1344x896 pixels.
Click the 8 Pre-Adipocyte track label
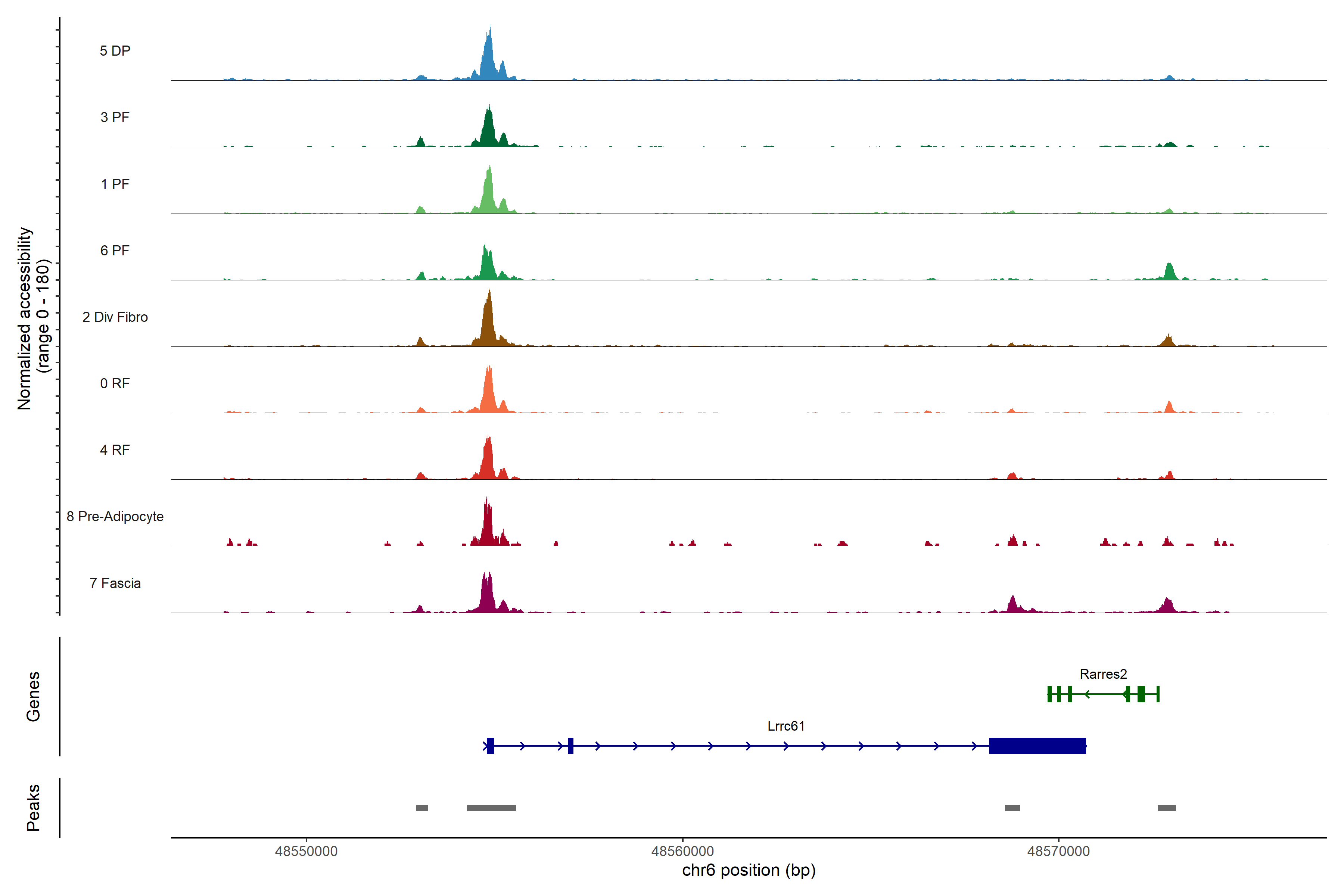(115, 516)
